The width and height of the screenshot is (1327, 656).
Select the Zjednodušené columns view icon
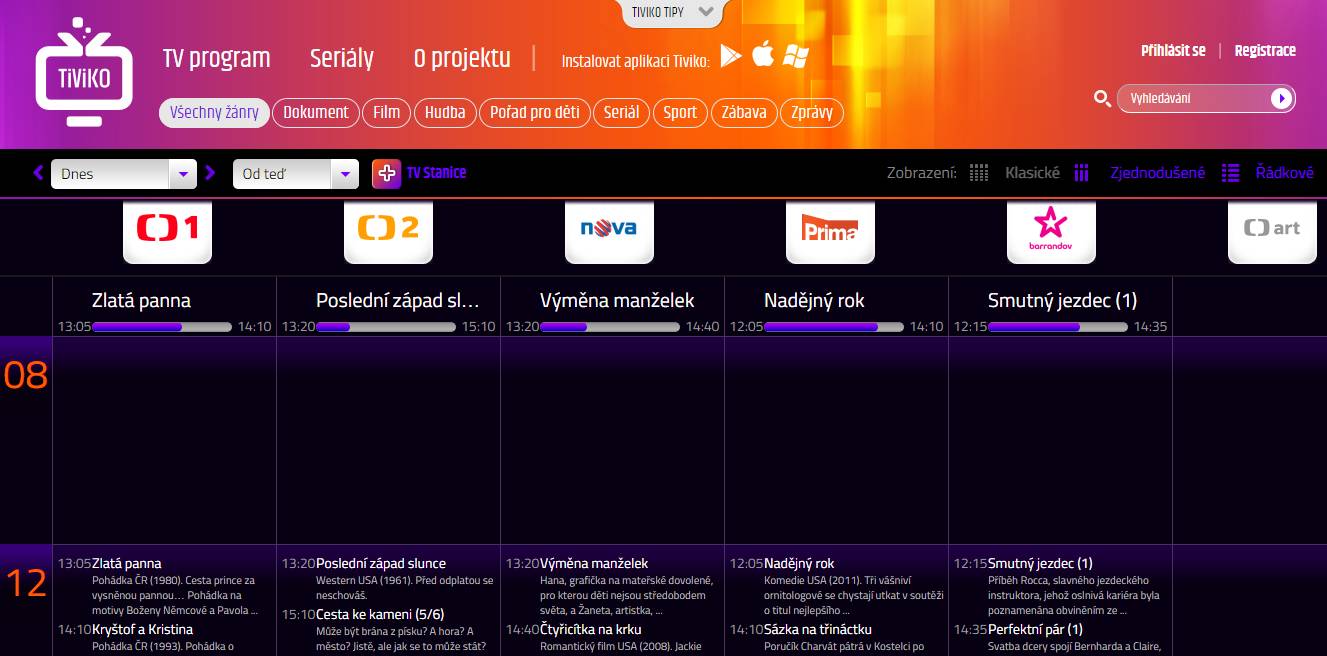[x=1081, y=173]
